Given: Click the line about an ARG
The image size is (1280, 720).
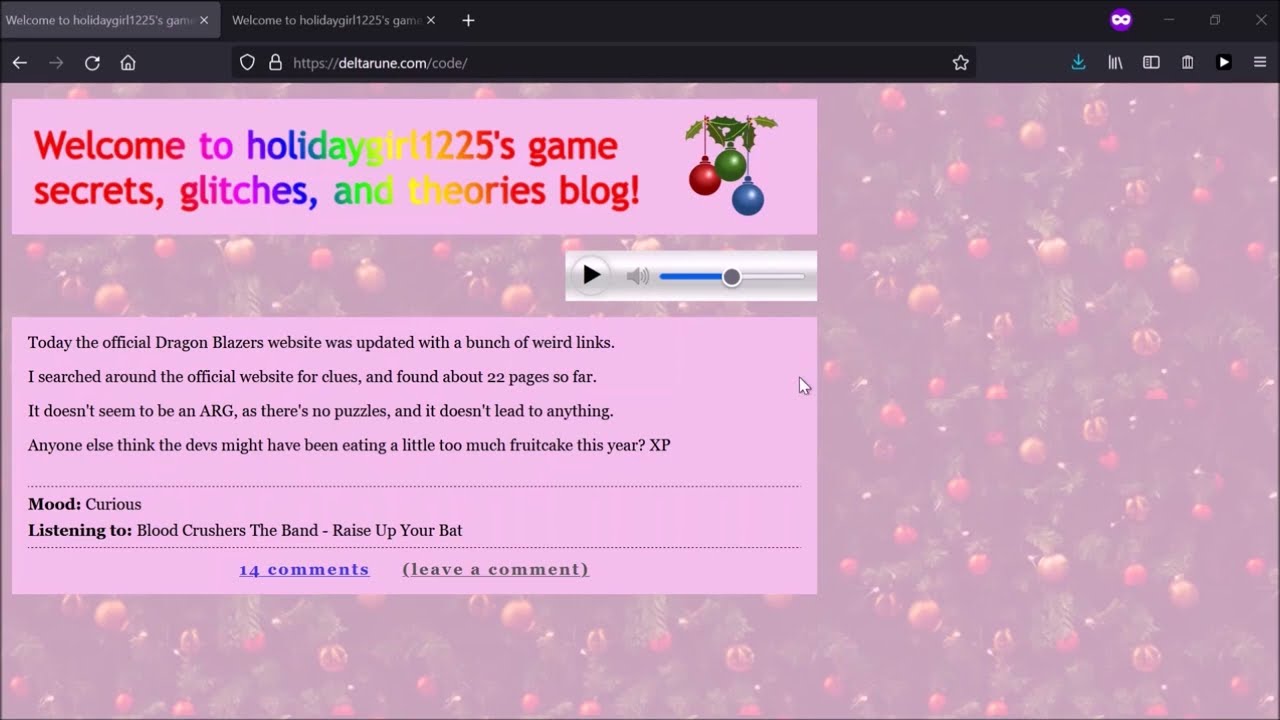Looking at the screenshot, I should tap(321, 411).
